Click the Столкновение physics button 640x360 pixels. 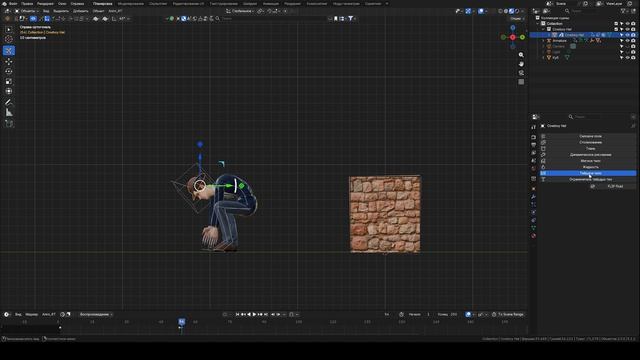click(x=588, y=142)
